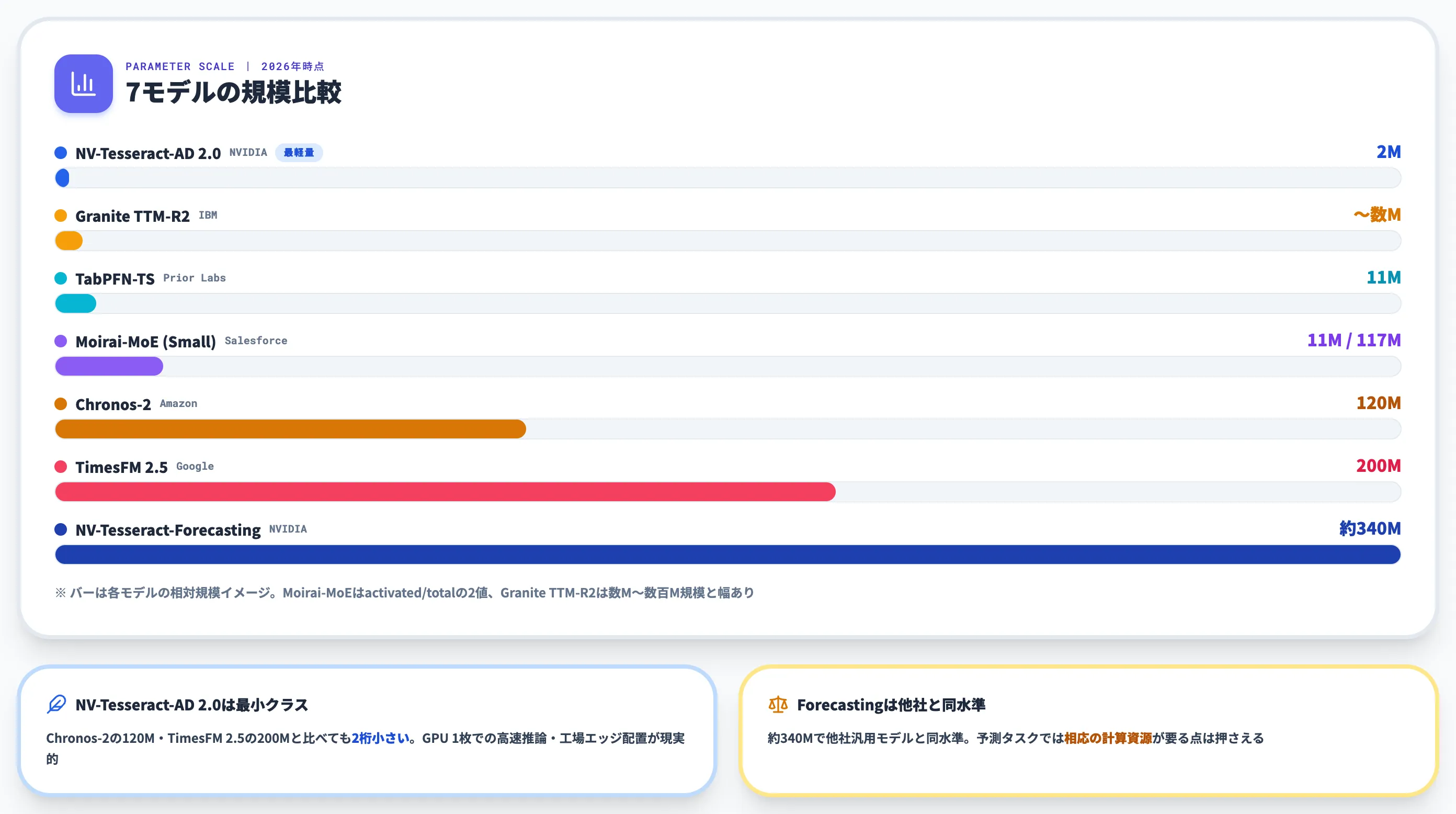Click the TabPFN-TS model name
Viewport: 1456px width, 814px height.
(x=115, y=279)
